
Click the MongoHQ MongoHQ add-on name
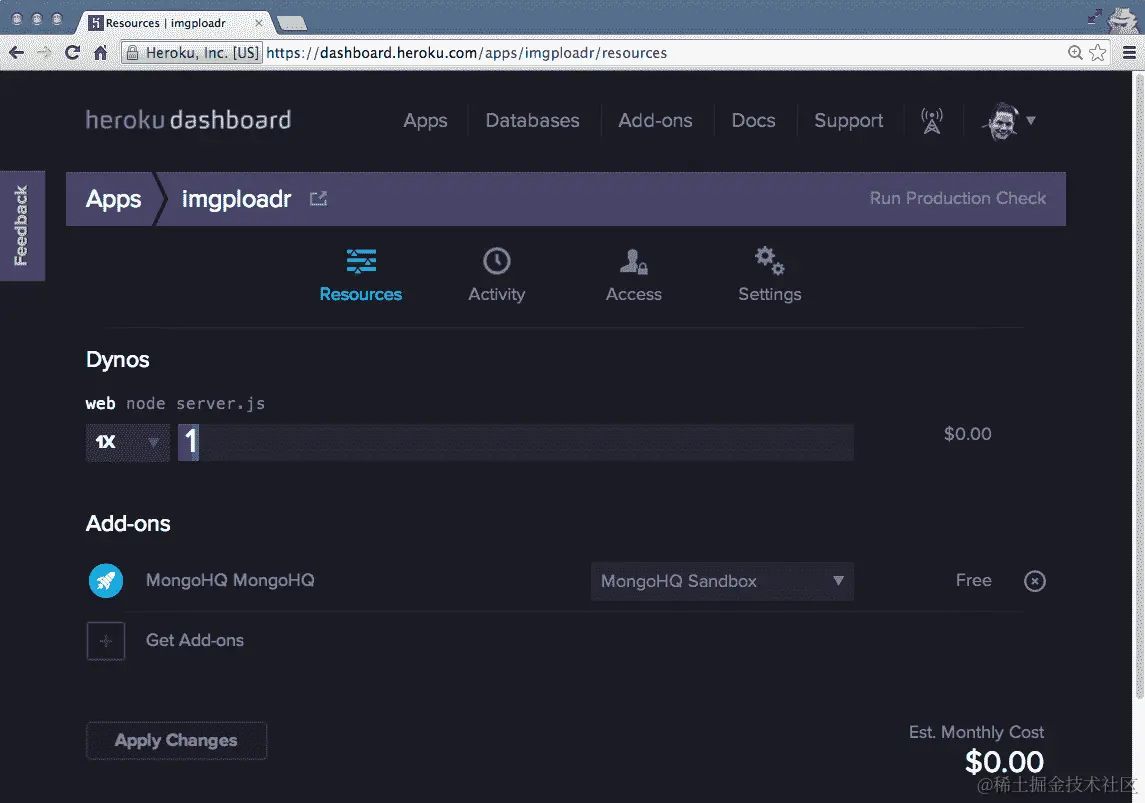pos(230,580)
